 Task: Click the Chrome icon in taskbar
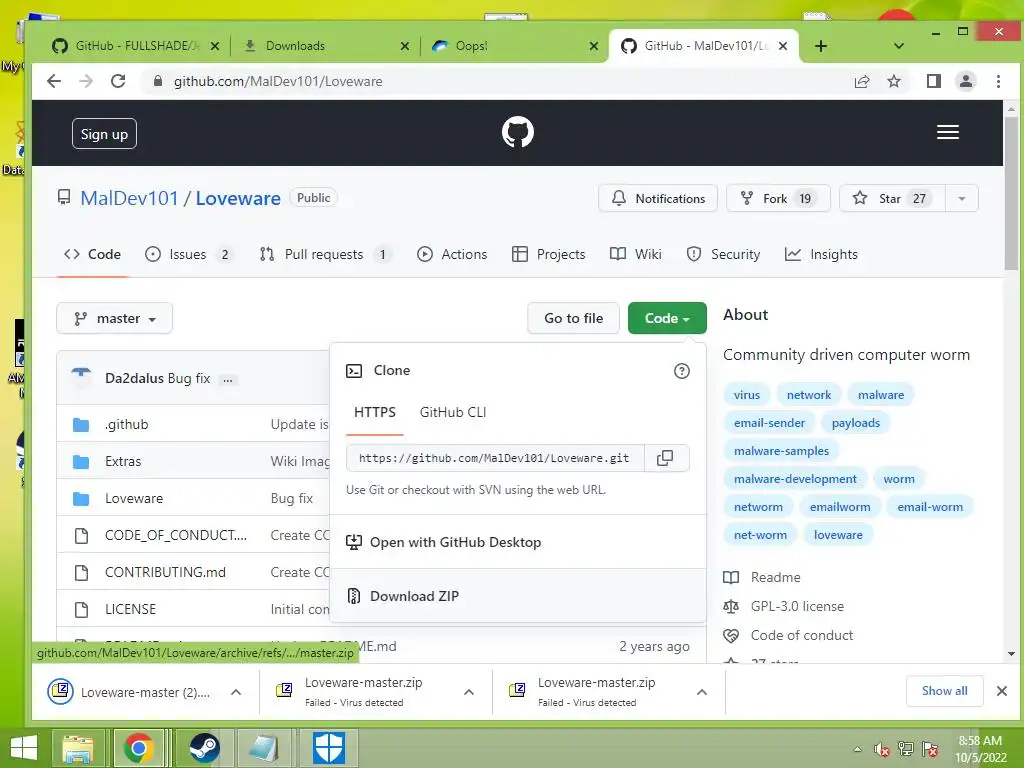click(138, 748)
